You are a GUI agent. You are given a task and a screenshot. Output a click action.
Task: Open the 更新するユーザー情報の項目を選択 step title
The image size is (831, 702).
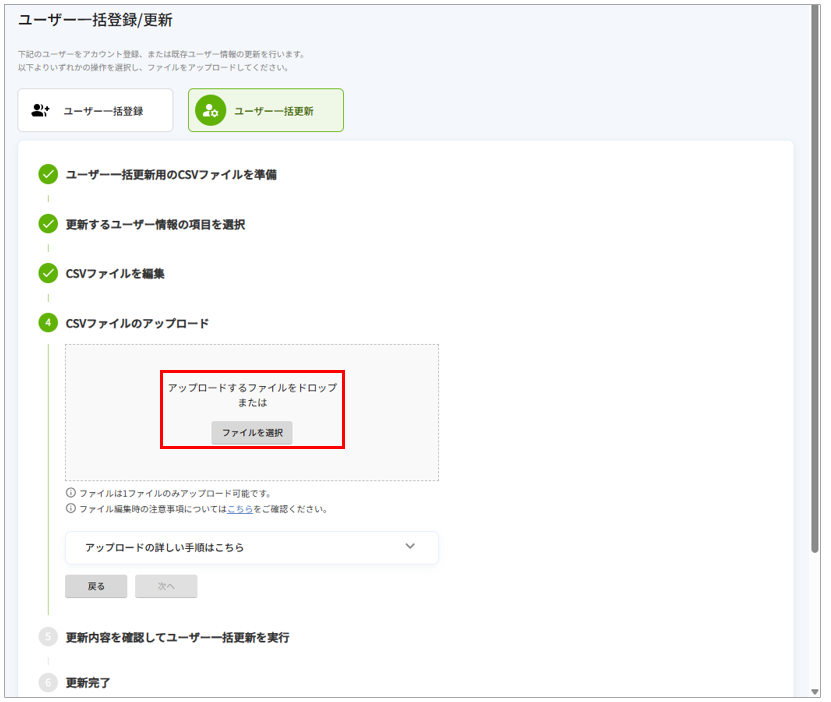[x=155, y=225]
